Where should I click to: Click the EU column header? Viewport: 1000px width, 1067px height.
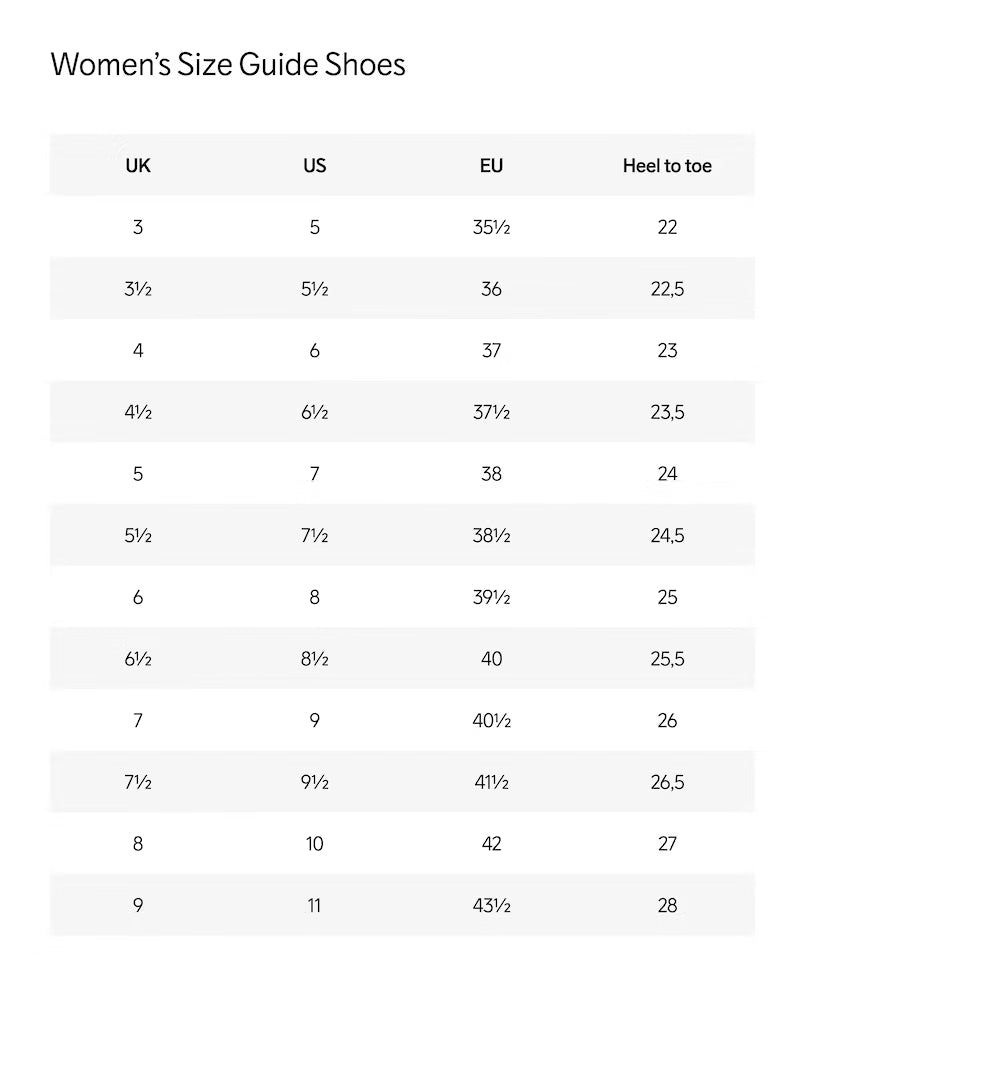coord(491,166)
